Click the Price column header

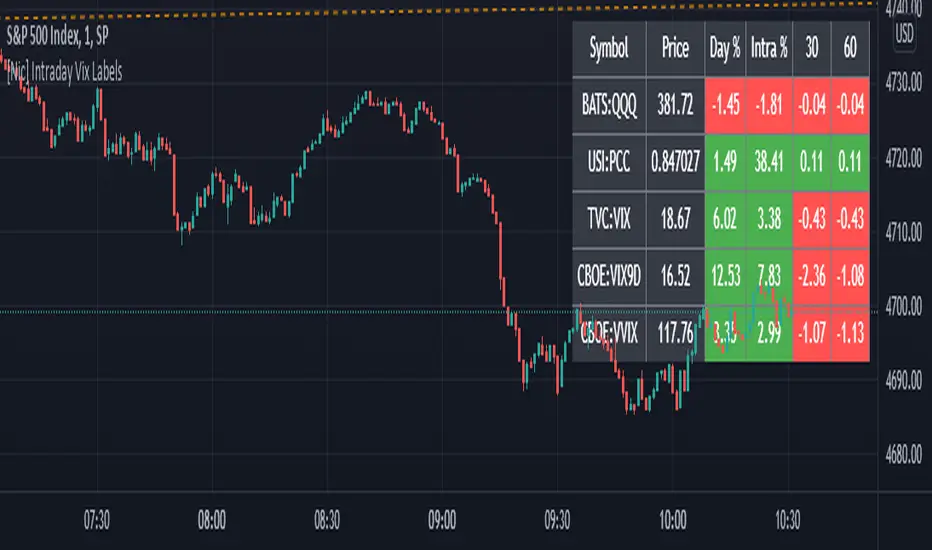click(x=676, y=47)
